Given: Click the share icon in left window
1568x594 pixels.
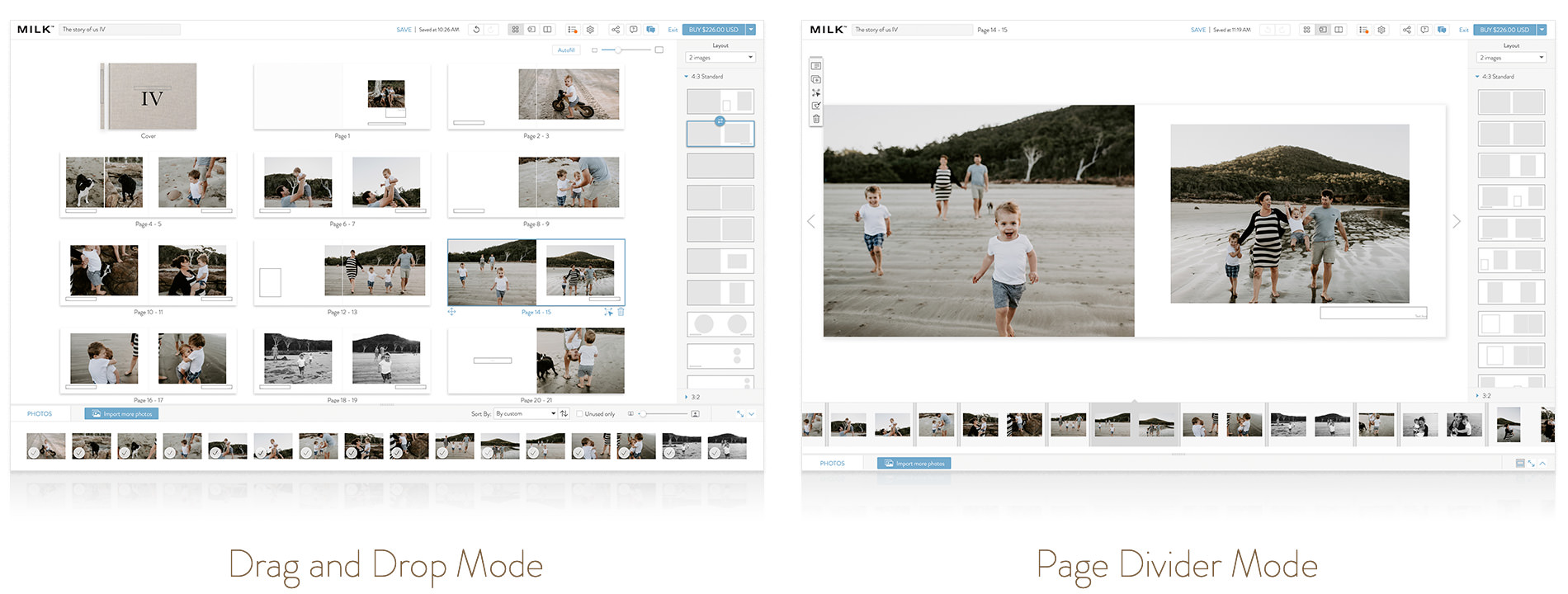Looking at the screenshot, I should 616,30.
